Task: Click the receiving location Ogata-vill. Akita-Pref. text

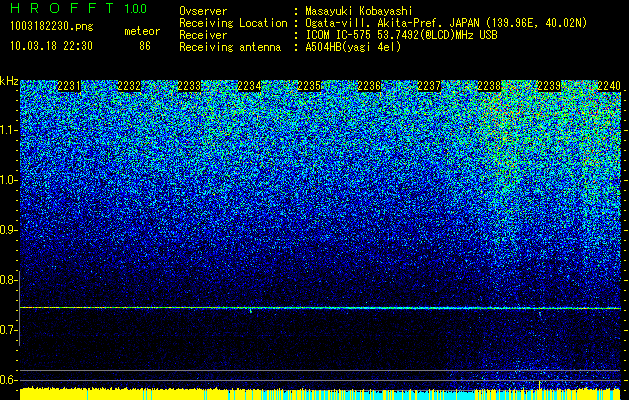Action: click(446, 23)
